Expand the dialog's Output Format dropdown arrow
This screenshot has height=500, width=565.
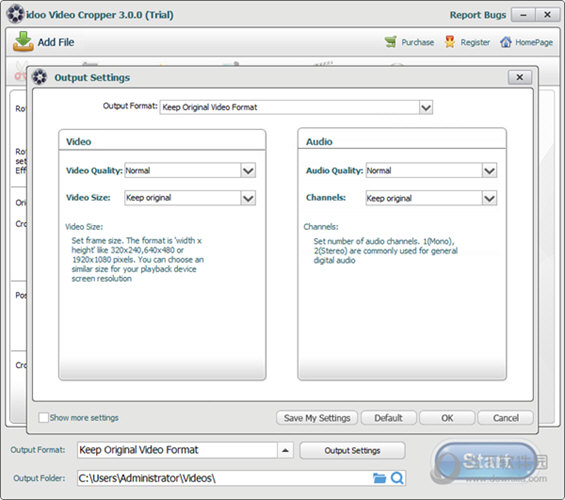point(426,107)
